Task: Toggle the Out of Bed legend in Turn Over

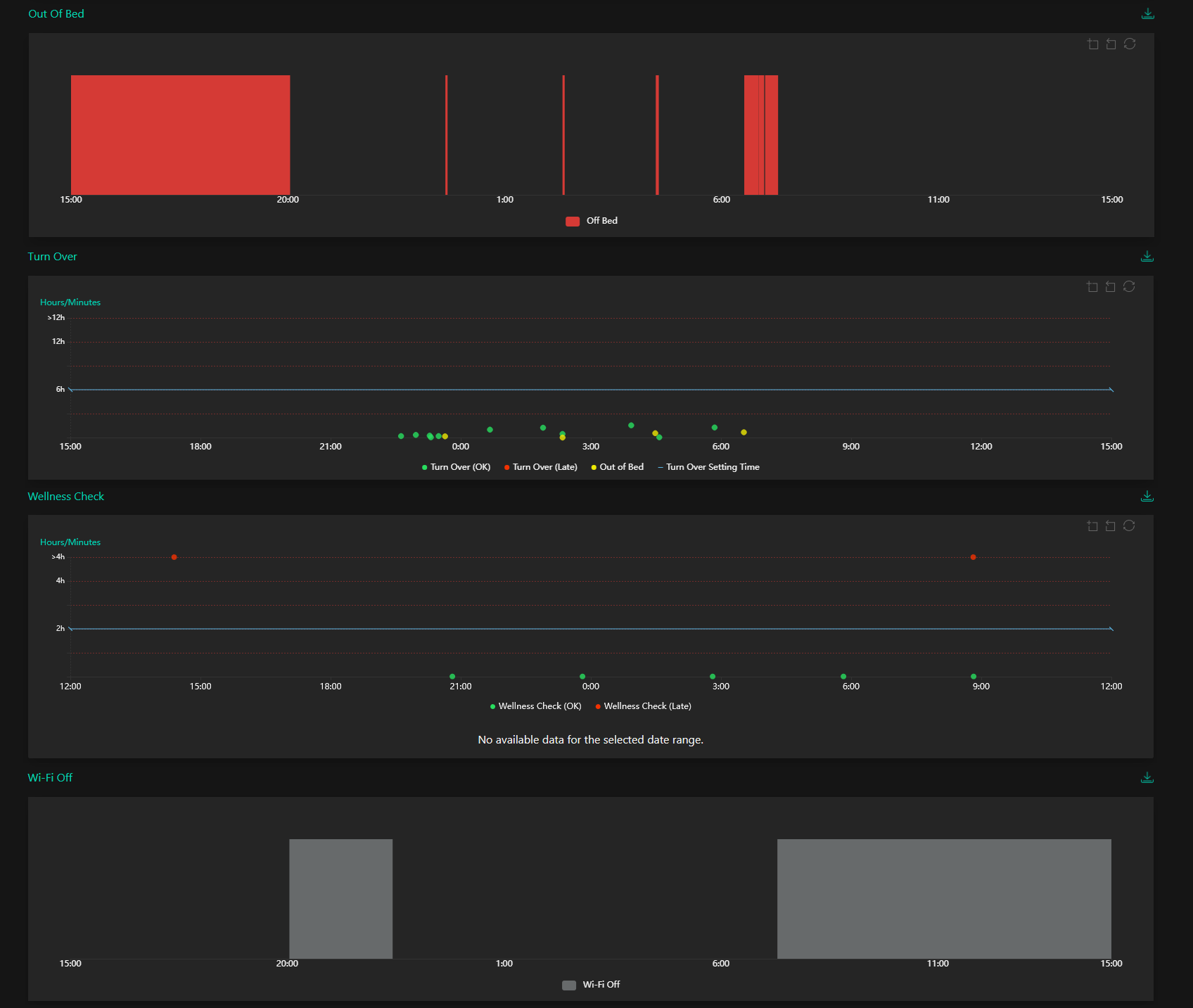Action: coord(617,467)
